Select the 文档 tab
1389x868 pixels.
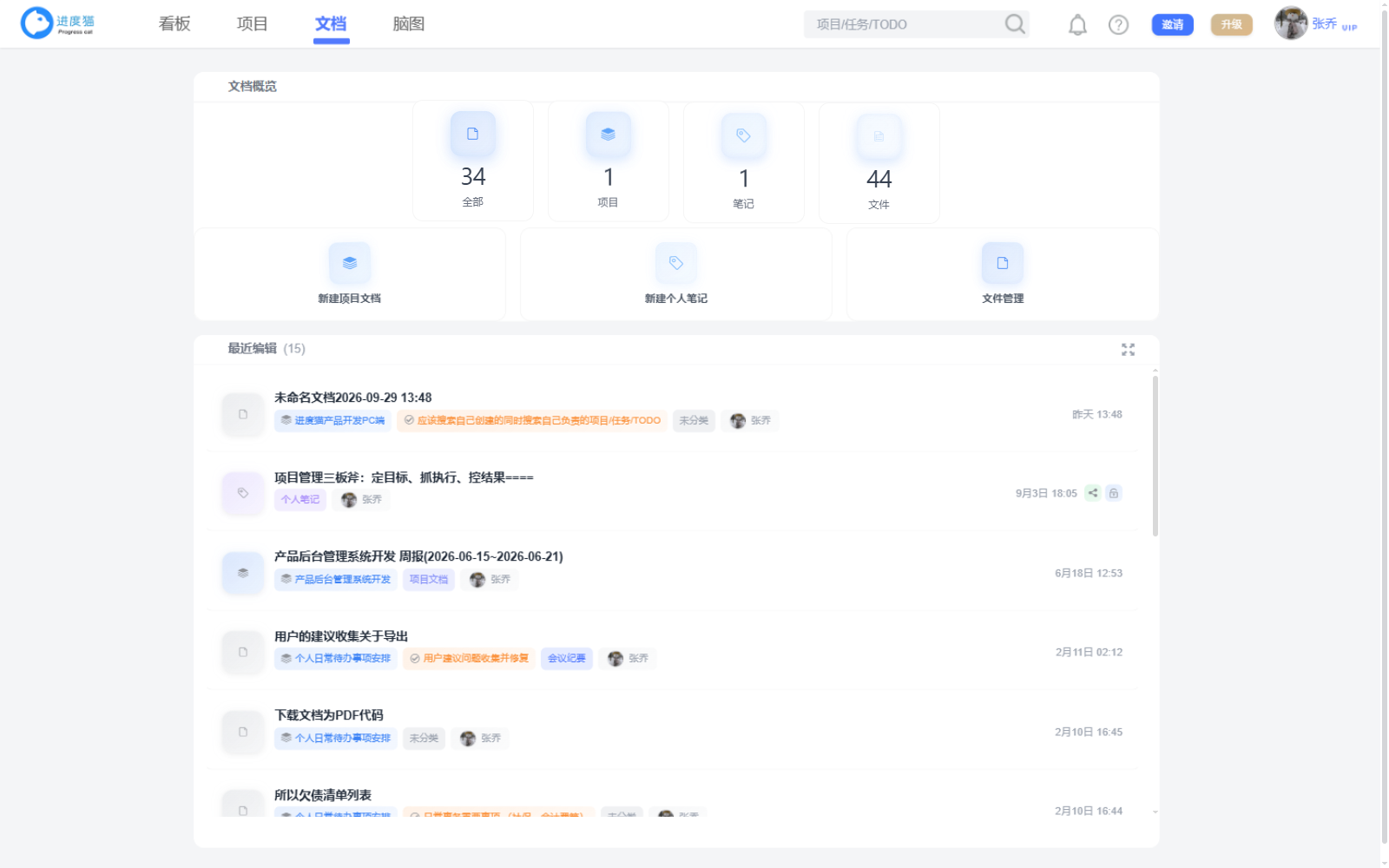click(331, 24)
